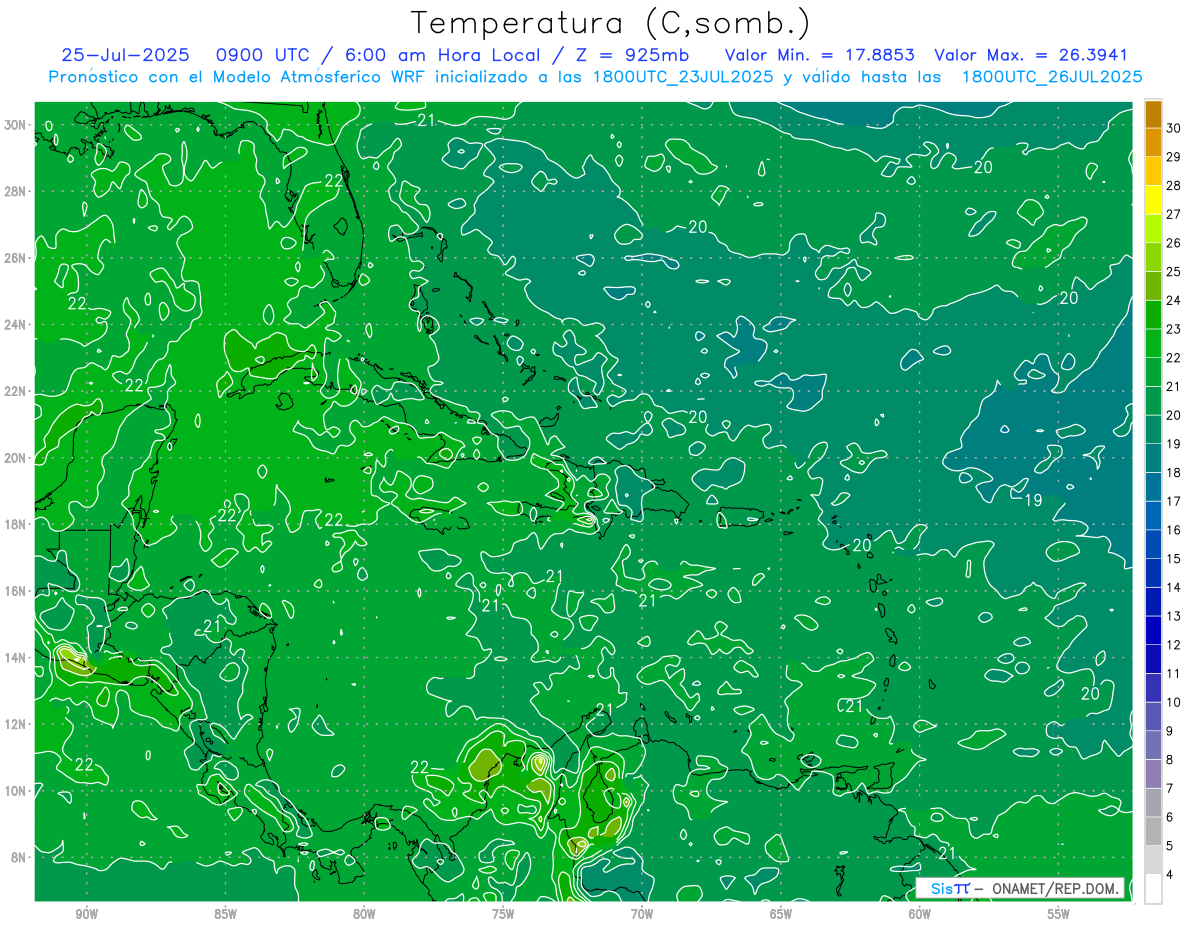Click the "19" contour label on the map
This screenshot has height=927, width=1200.
click(x=1034, y=499)
